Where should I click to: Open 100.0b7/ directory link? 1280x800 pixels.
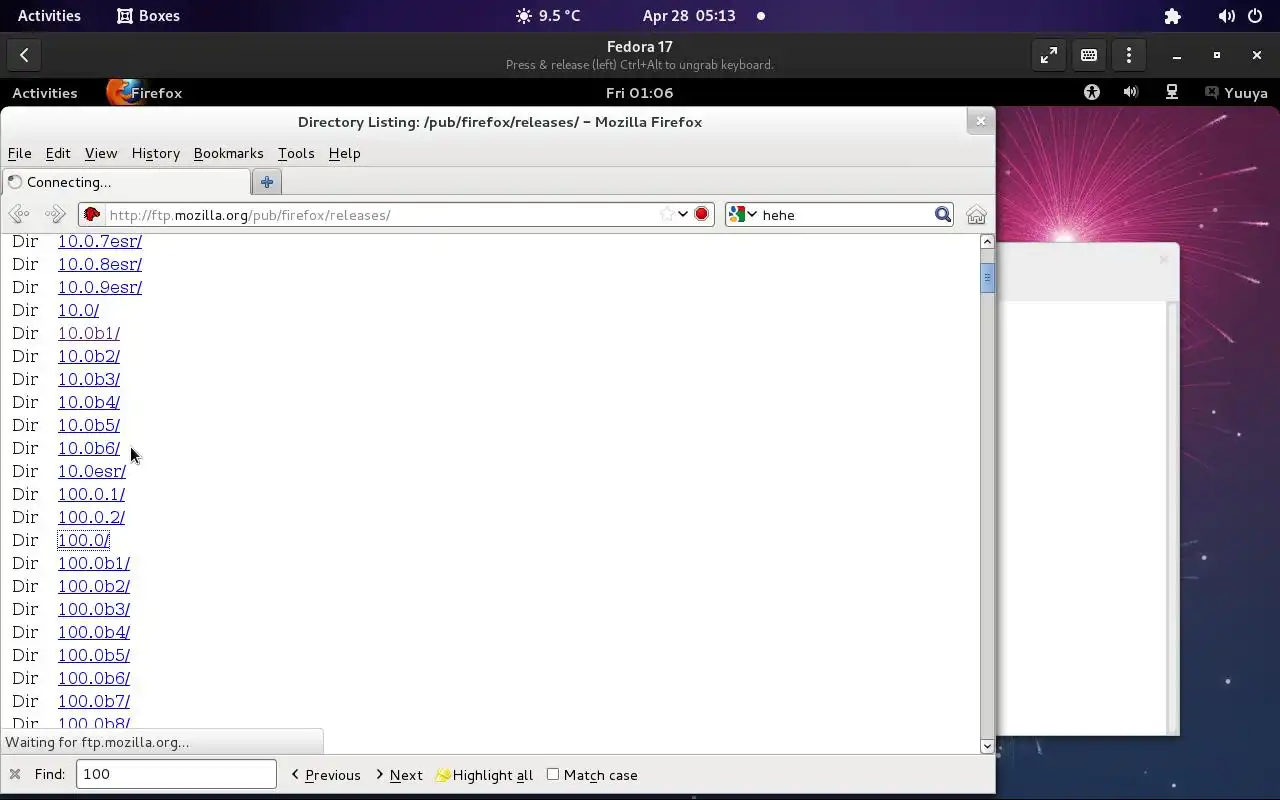[x=93, y=701]
